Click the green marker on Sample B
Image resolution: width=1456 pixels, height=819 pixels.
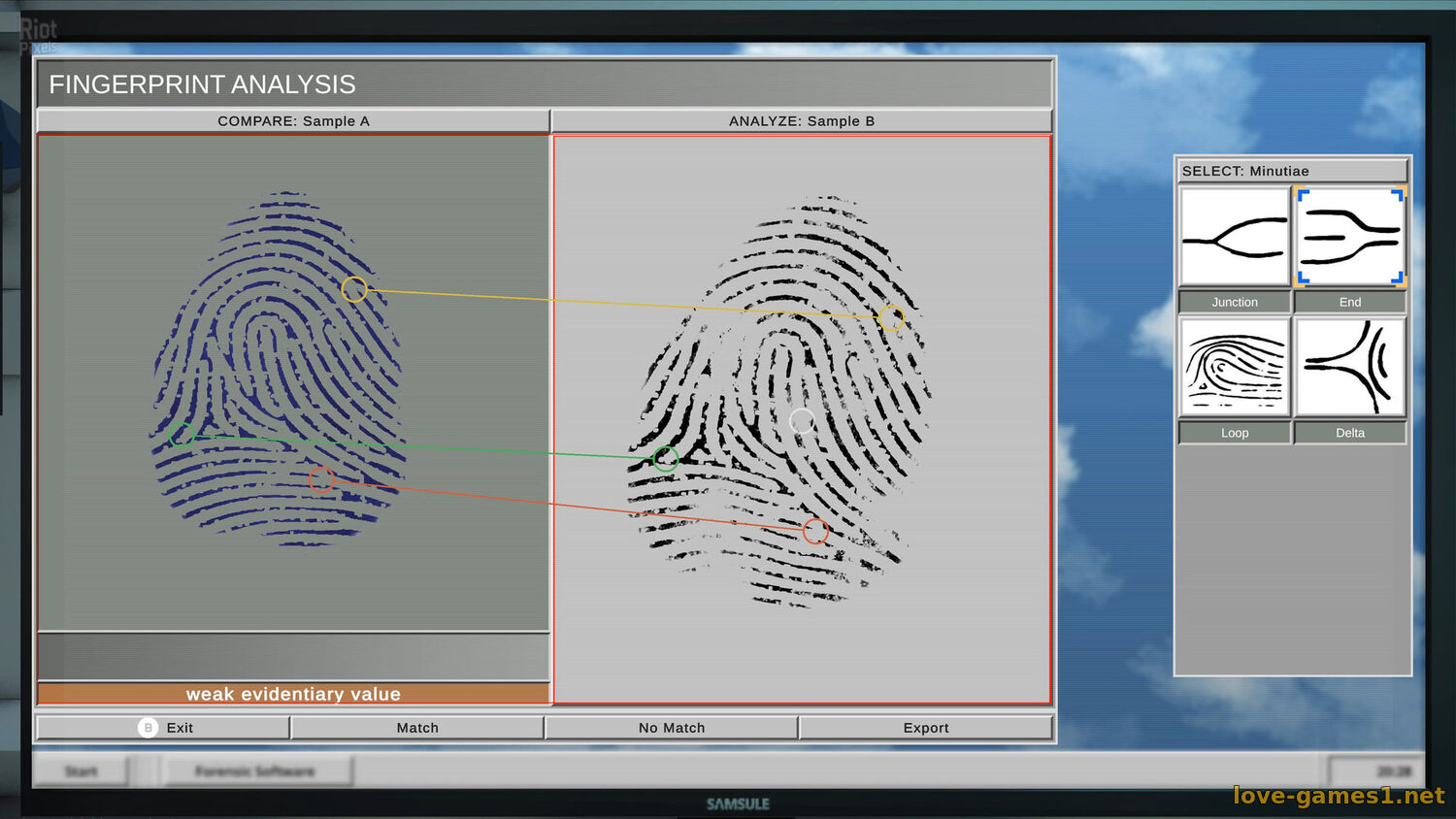coord(666,459)
